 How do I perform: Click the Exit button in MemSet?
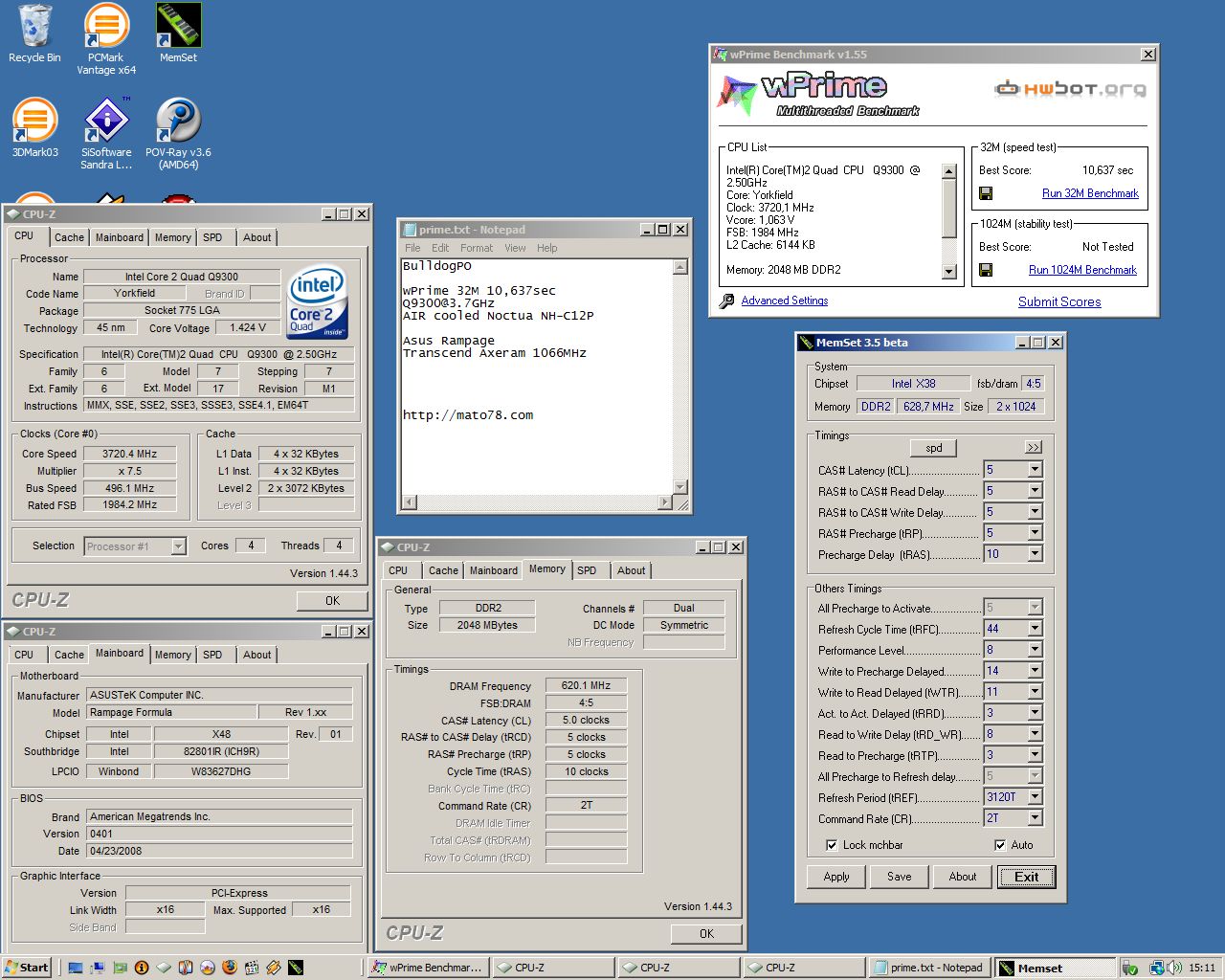click(1027, 877)
